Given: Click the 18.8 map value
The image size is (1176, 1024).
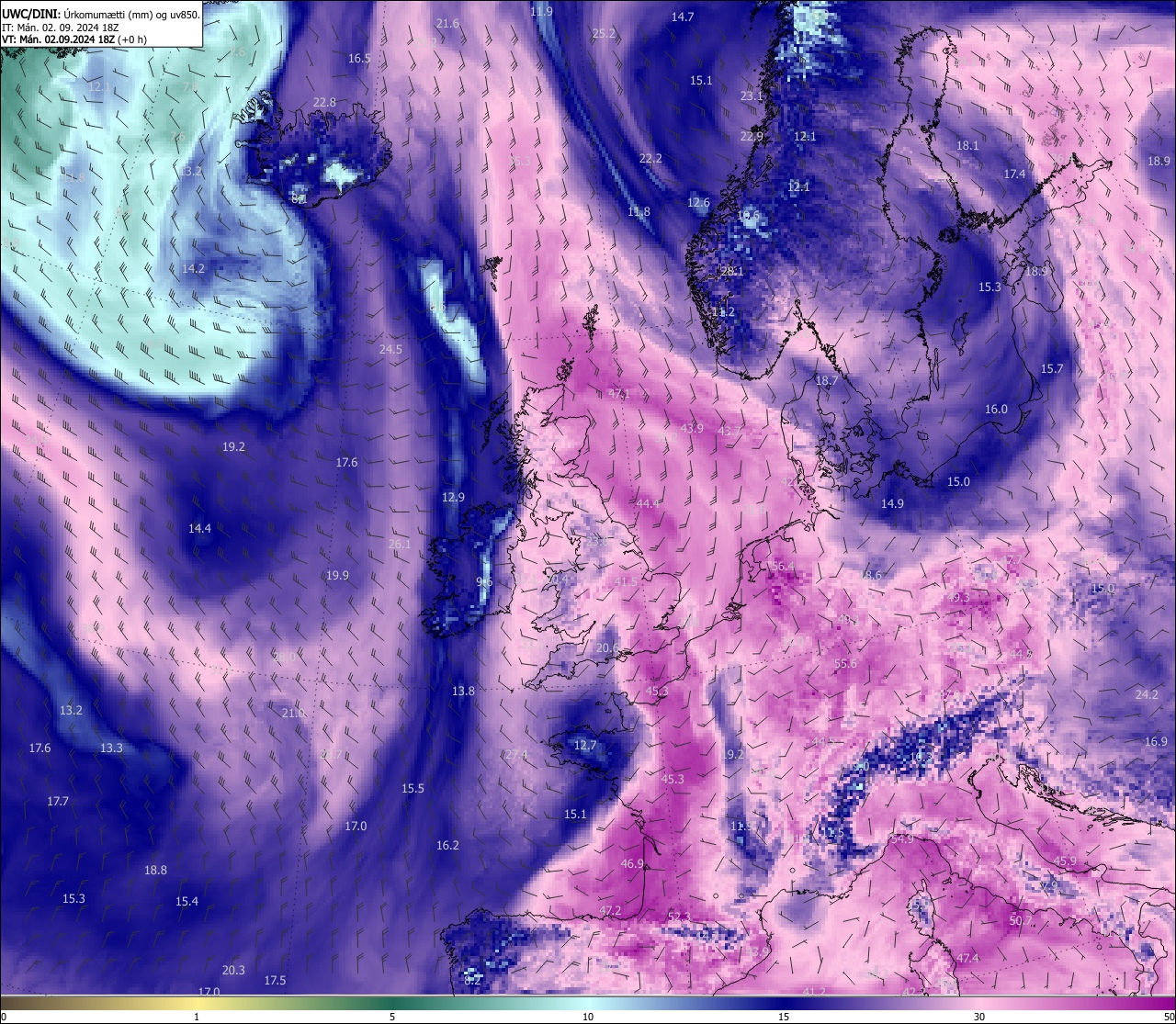Looking at the screenshot, I should click(x=155, y=870).
